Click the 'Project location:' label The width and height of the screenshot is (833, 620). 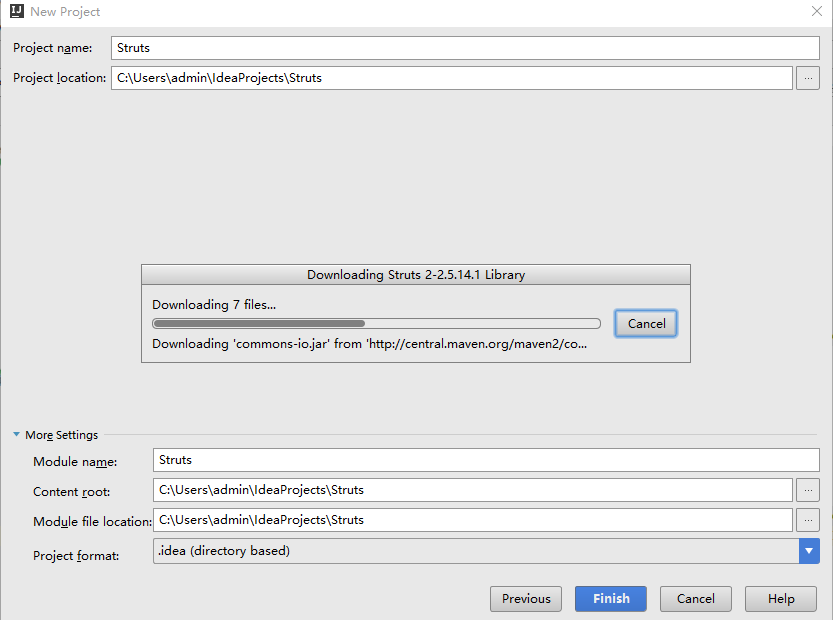pos(60,78)
